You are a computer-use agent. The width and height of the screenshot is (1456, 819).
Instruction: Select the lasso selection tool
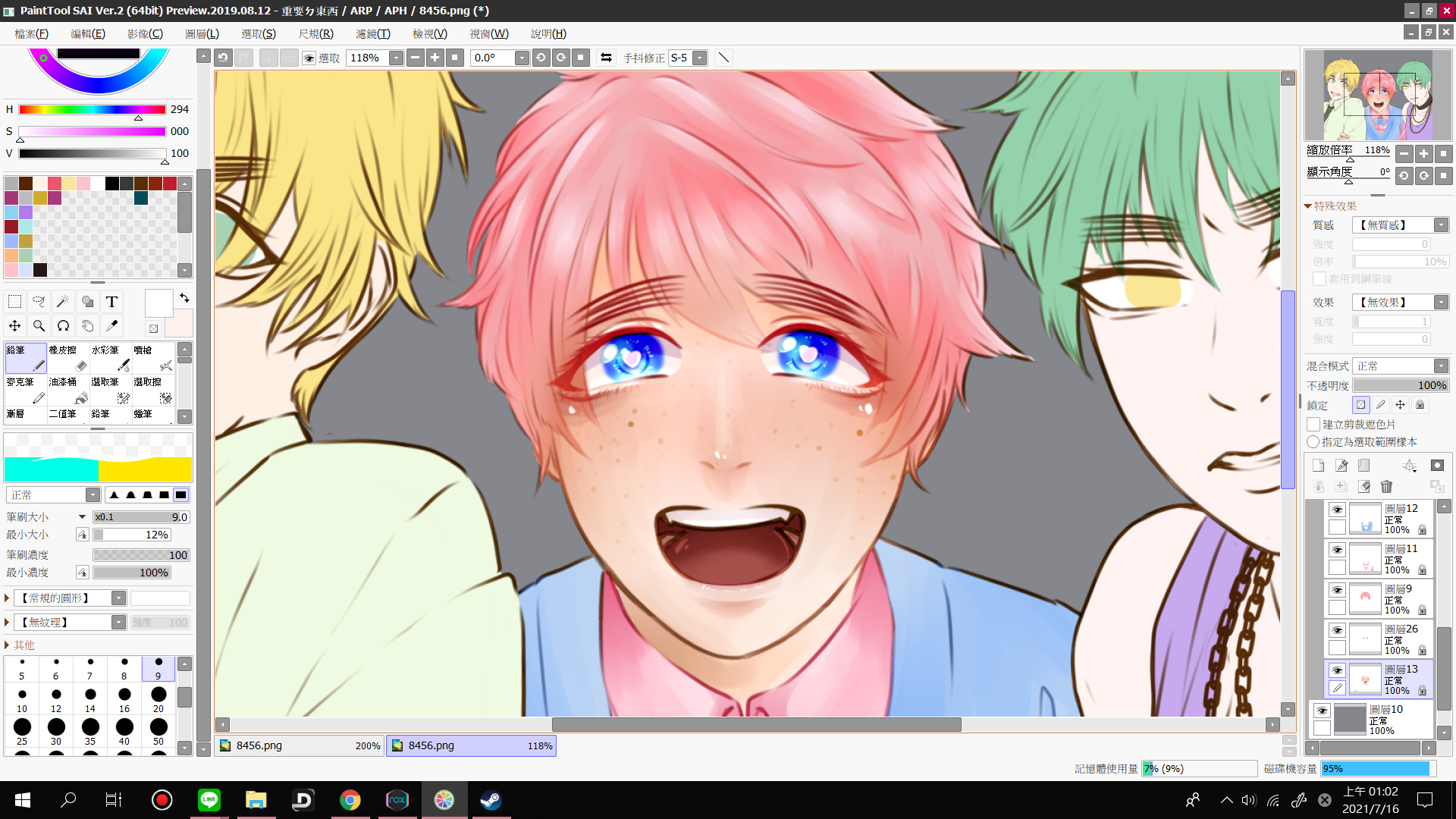39,302
